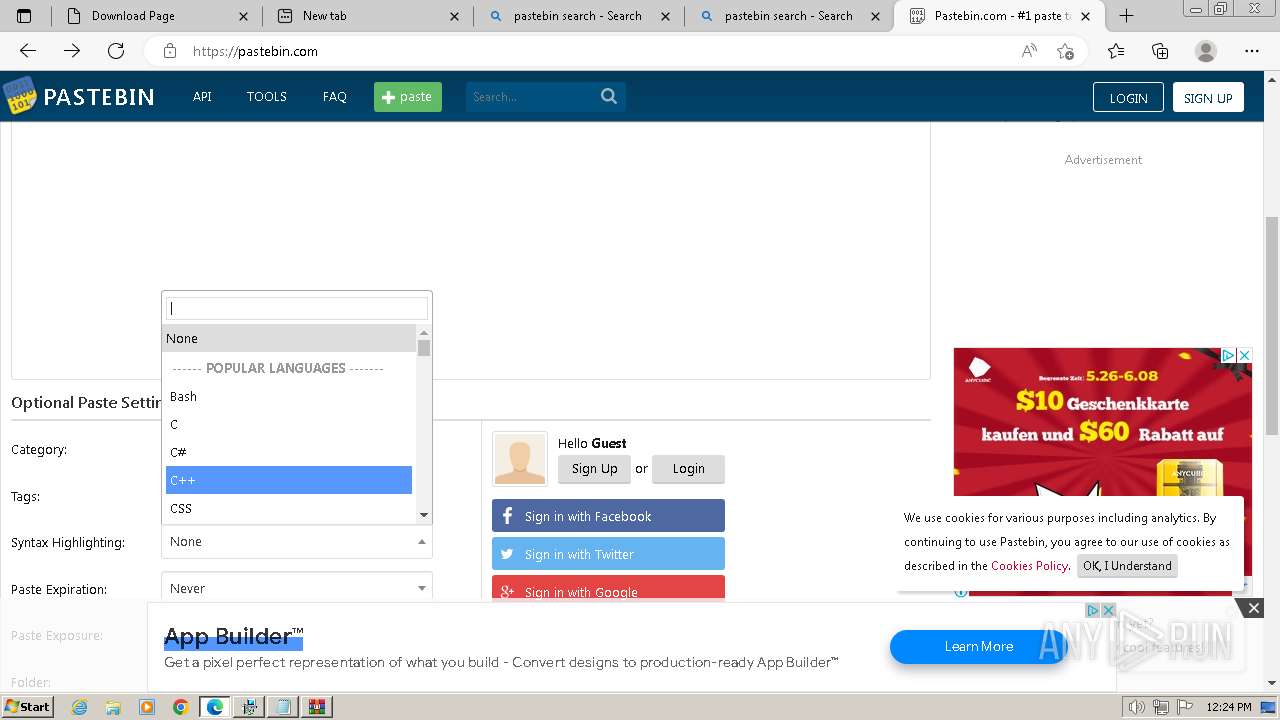
Task: Open Edge Settings and more menu
Action: tap(1252, 51)
